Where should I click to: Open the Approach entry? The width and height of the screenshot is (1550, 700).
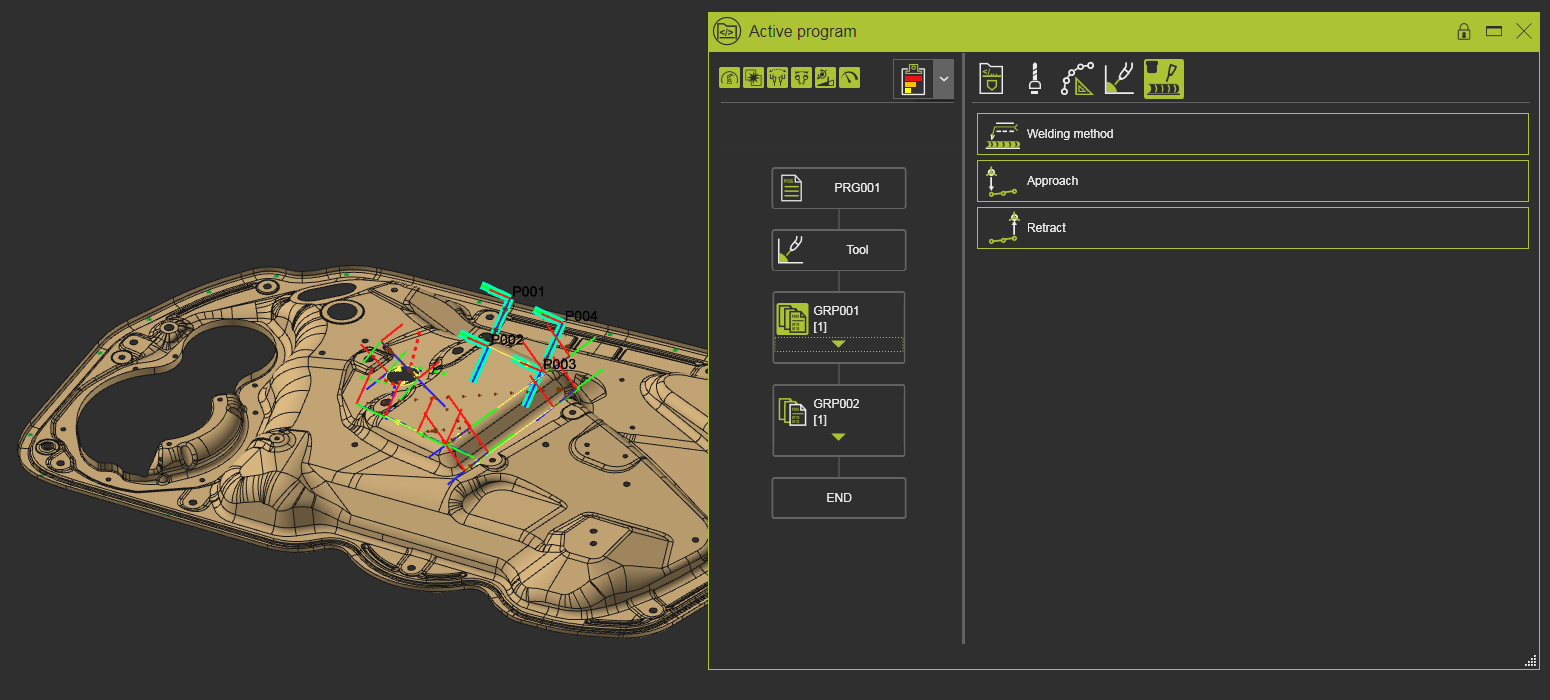[1252, 181]
